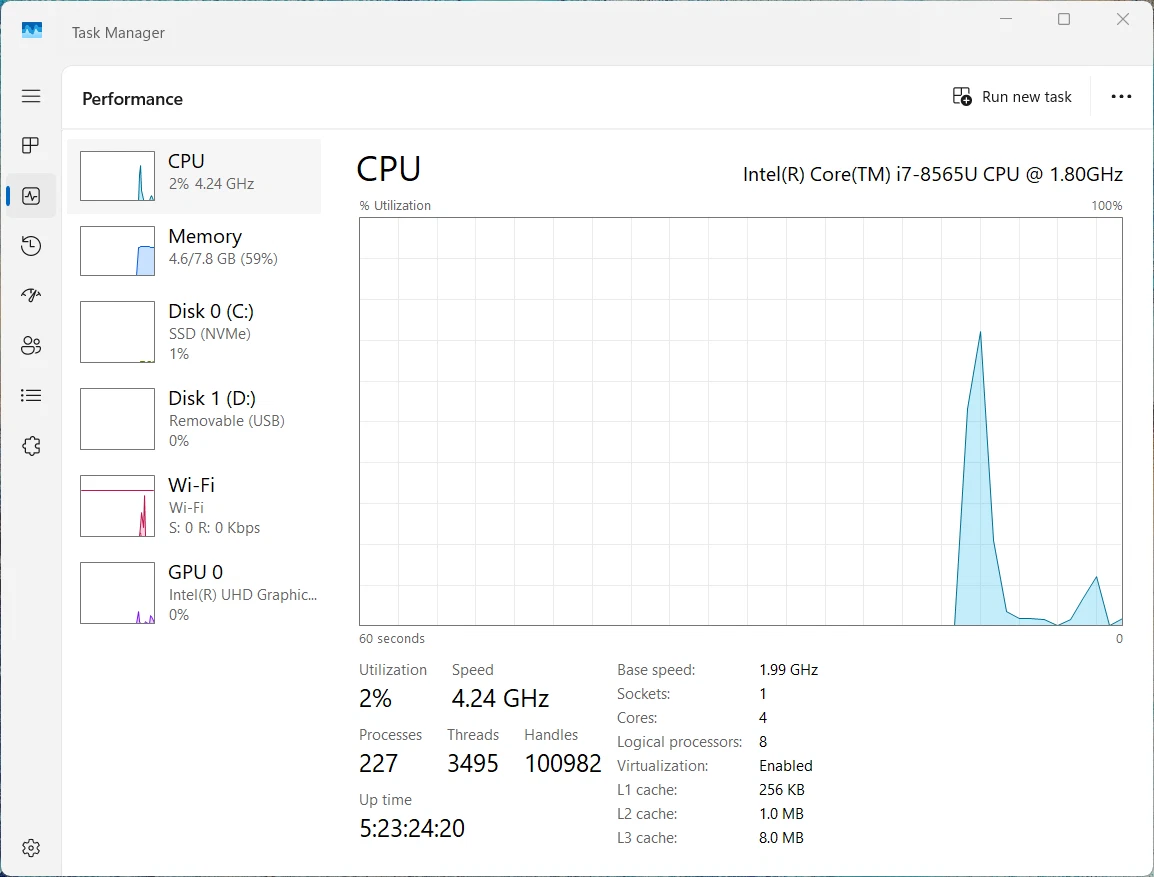1154x877 pixels.
Task: Click the Cores value 4
Action: click(x=763, y=717)
